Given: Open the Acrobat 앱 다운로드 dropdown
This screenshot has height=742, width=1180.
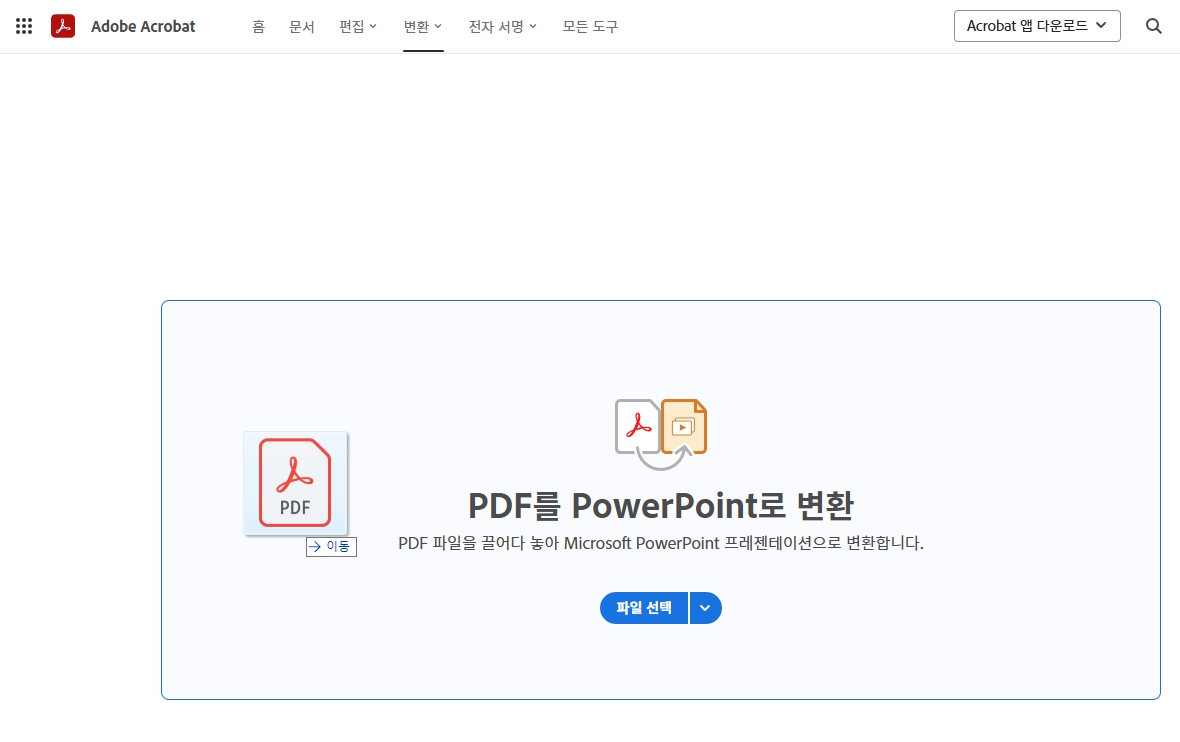Looking at the screenshot, I should coord(1037,26).
